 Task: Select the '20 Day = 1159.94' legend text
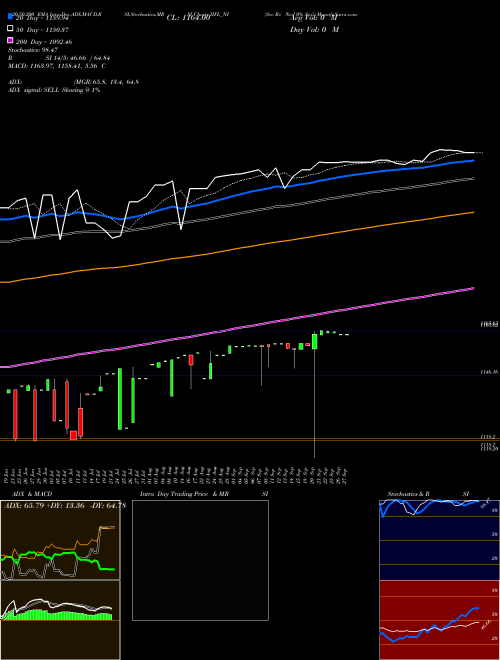tap(42, 18)
